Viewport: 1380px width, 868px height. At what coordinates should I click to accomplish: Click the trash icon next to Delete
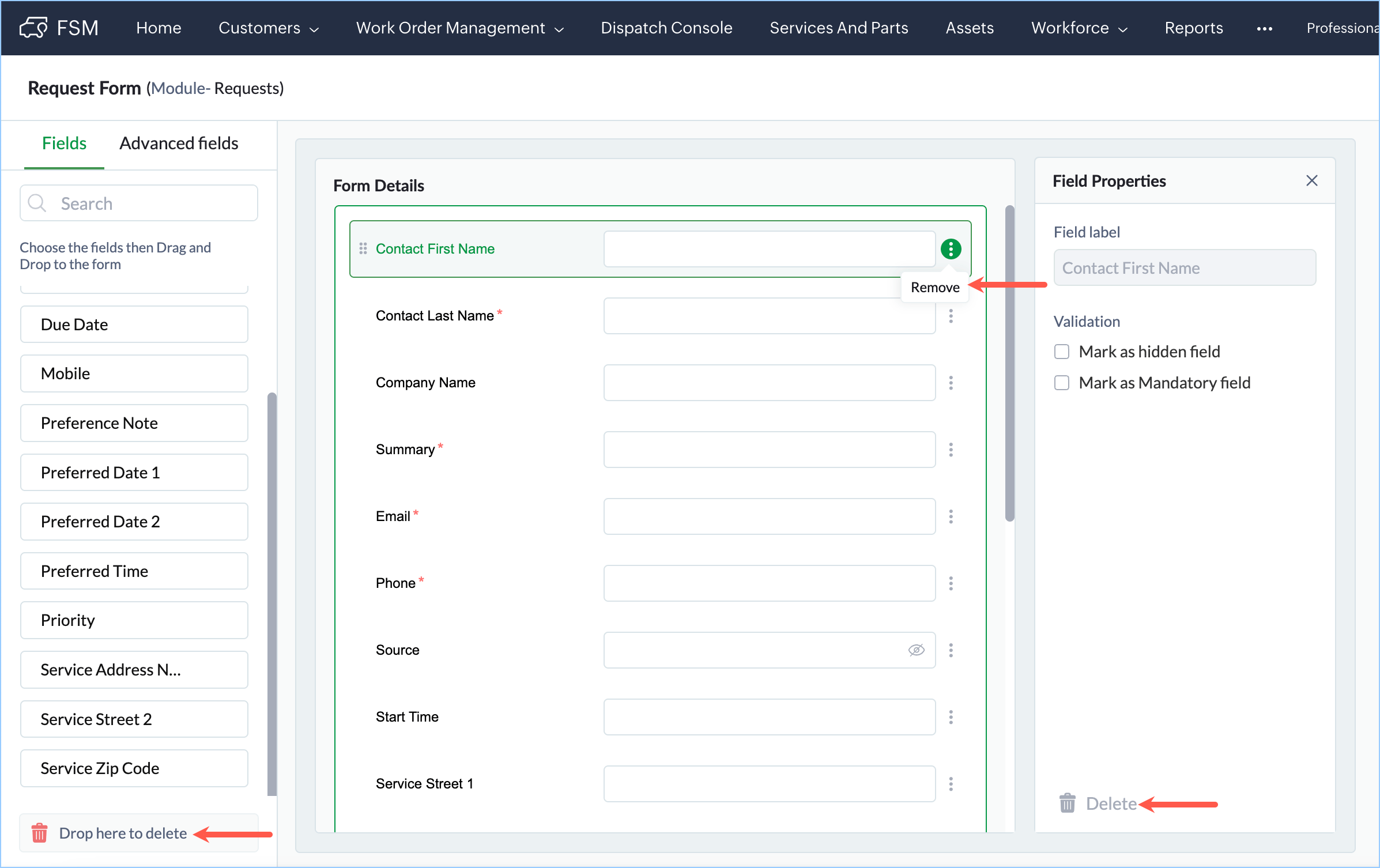1067,803
